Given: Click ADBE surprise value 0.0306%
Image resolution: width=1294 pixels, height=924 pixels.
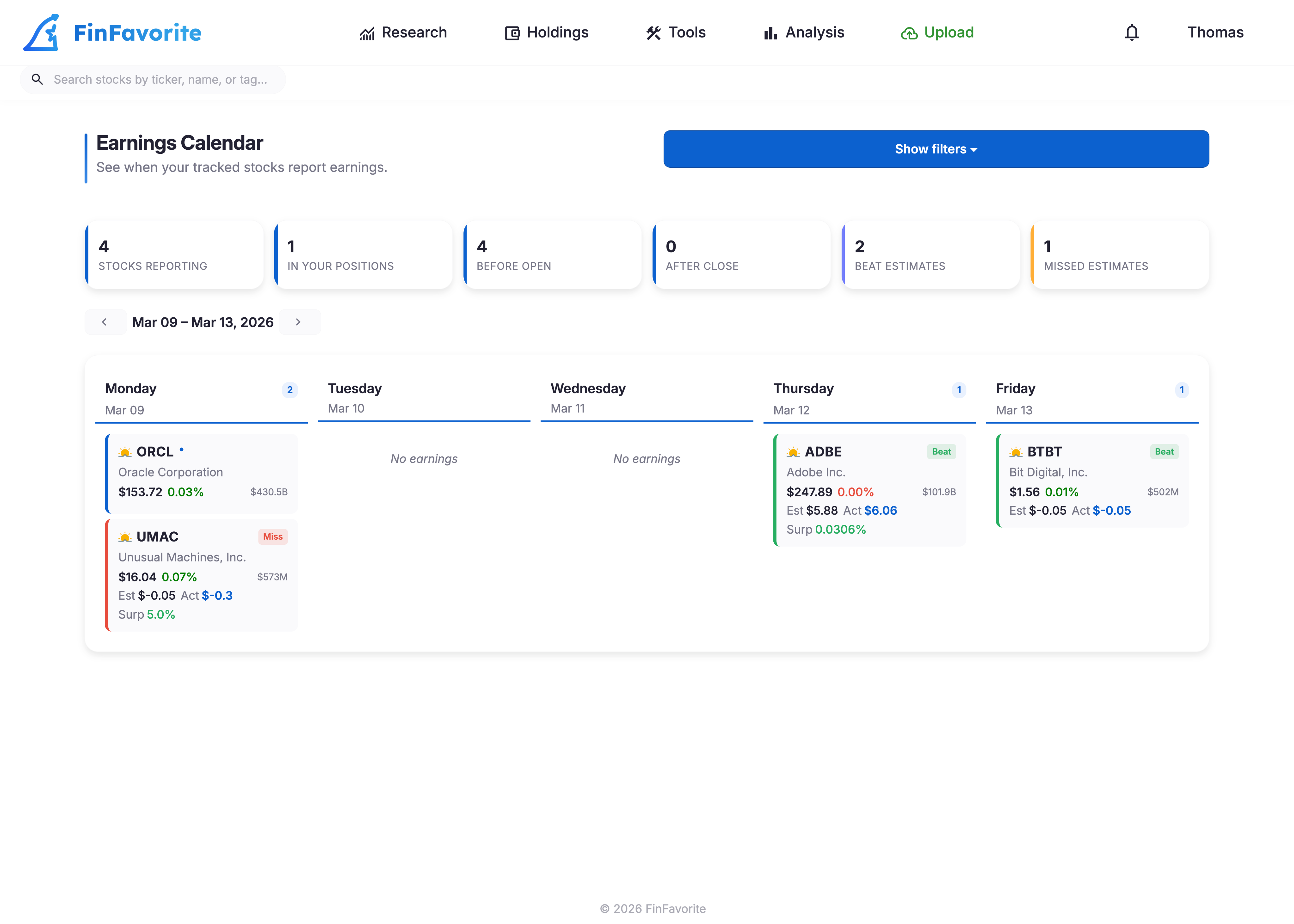Looking at the screenshot, I should tap(840, 530).
